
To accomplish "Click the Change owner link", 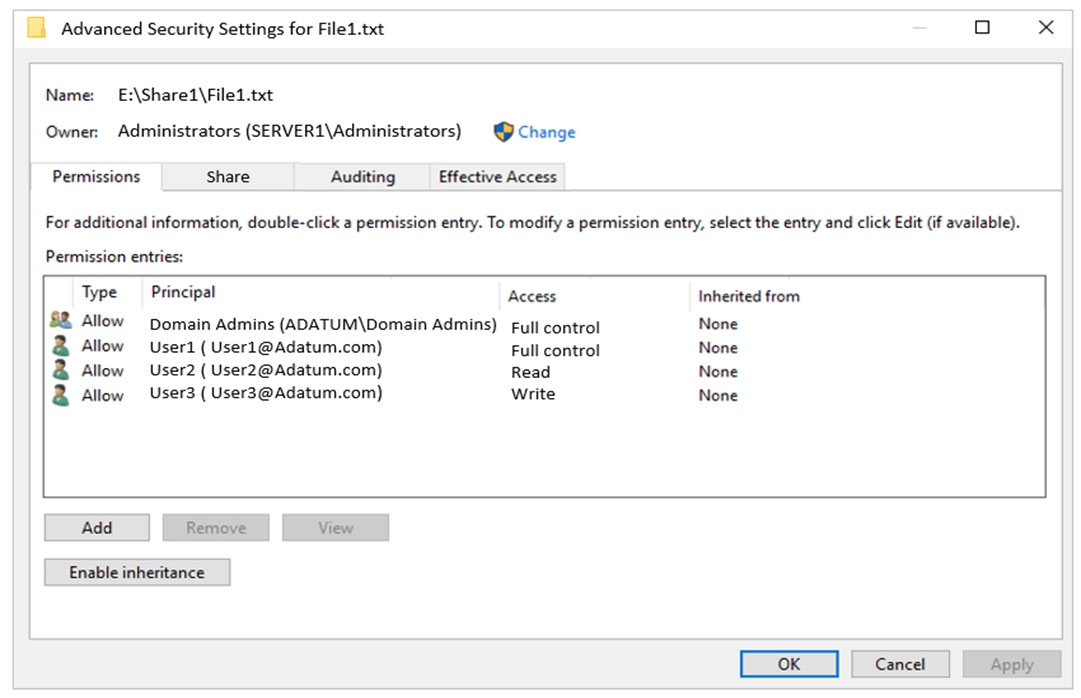I will click(x=546, y=132).
